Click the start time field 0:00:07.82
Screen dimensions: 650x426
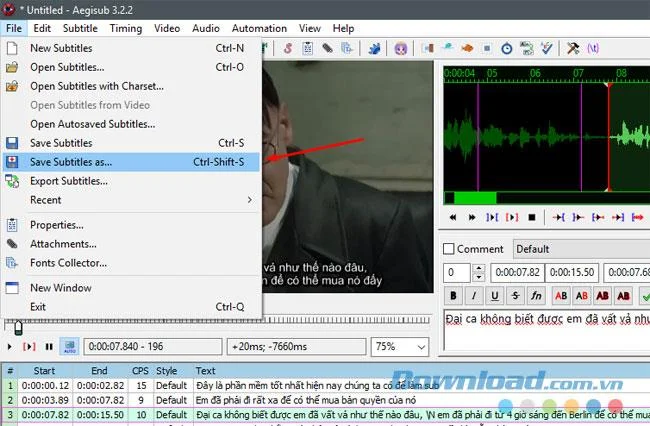pos(517,272)
